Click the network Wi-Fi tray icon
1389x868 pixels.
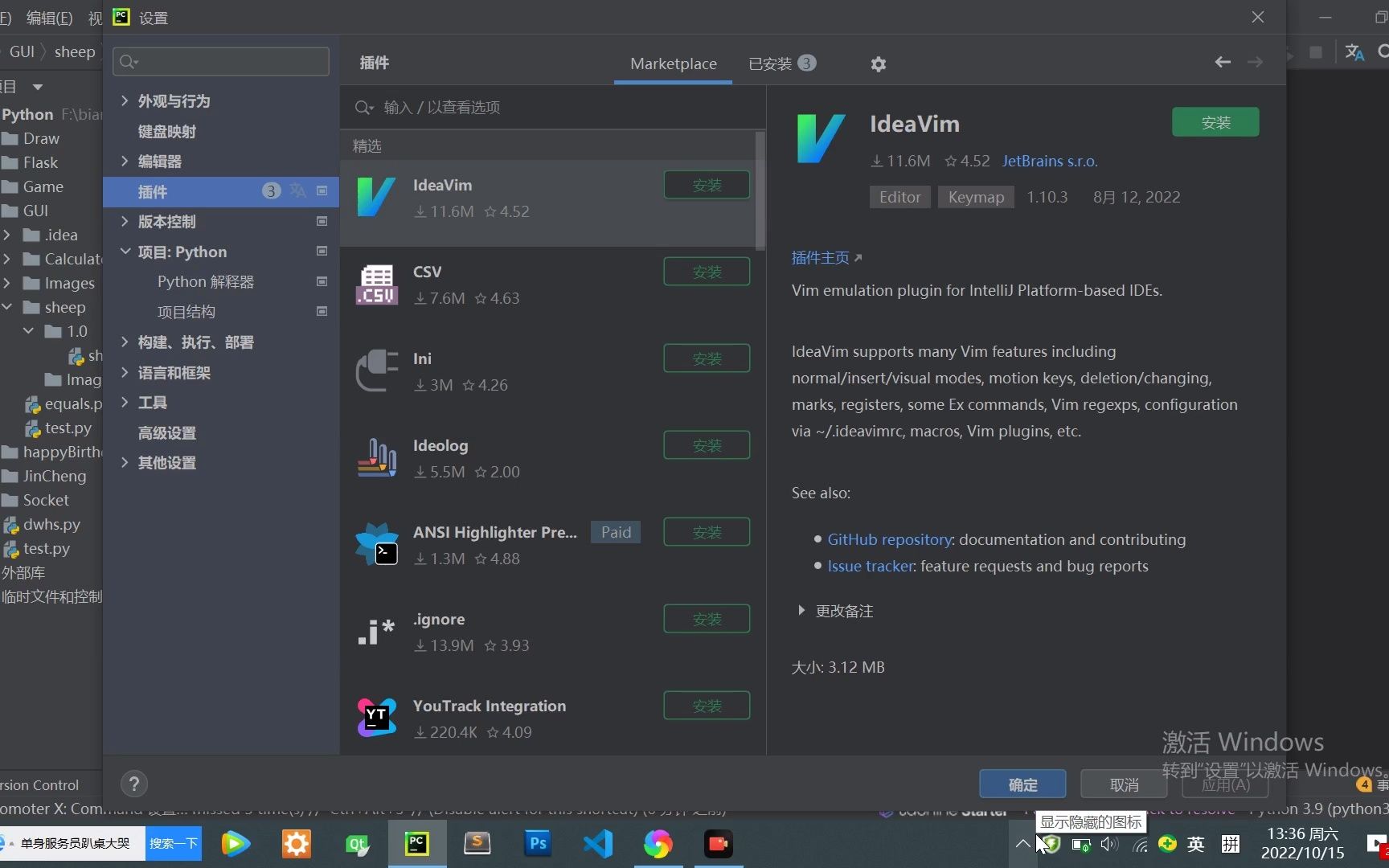click(1140, 844)
